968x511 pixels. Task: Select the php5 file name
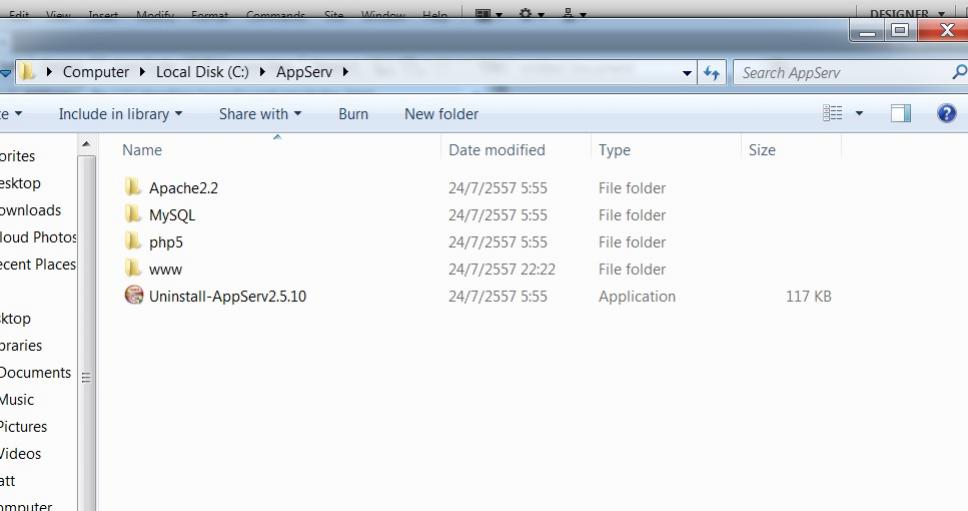tap(165, 243)
